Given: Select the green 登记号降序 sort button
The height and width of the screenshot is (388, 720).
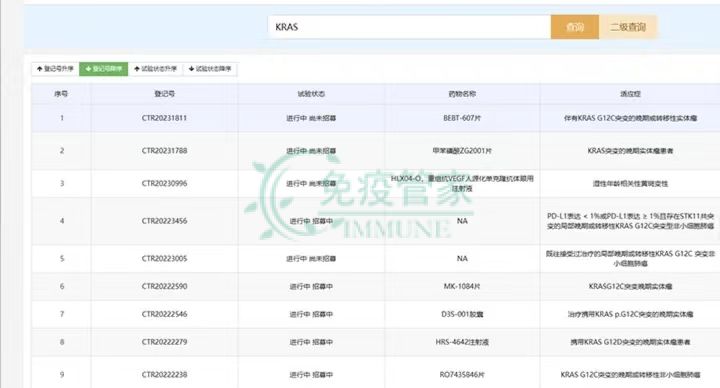Looking at the screenshot, I should 104,69.
